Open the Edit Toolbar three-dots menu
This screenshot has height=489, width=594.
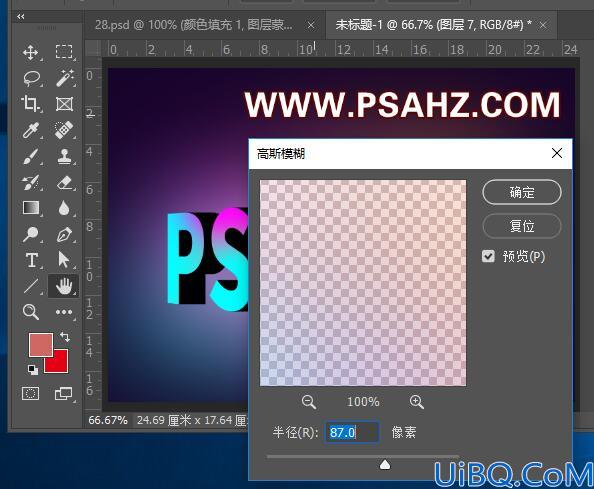[64, 312]
